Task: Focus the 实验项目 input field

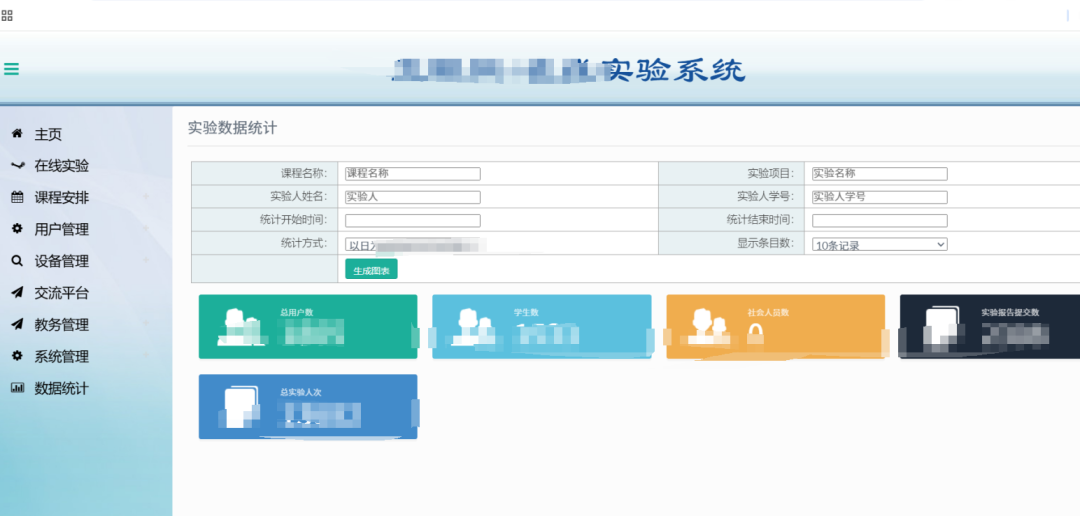Action: pos(880,174)
